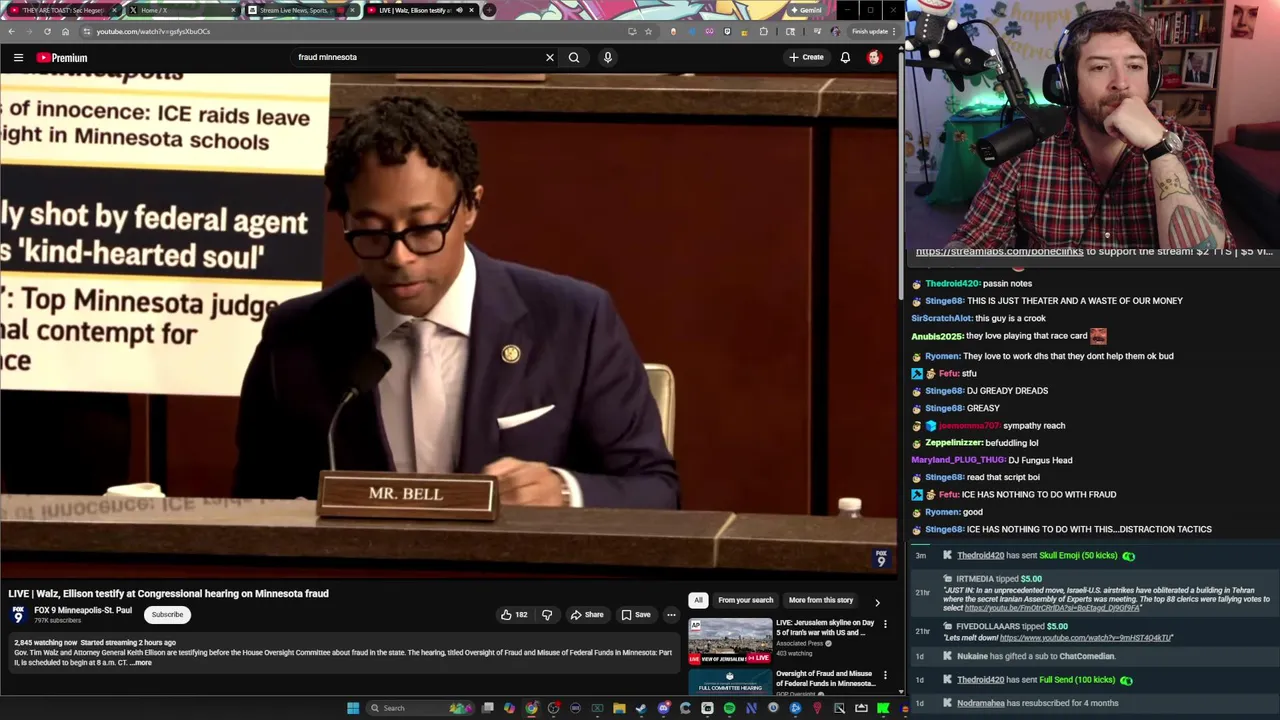Open FOX 9 Minneapolis-St. Paul channel name
Viewport: 1280px width, 720px height.
click(83, 610)
